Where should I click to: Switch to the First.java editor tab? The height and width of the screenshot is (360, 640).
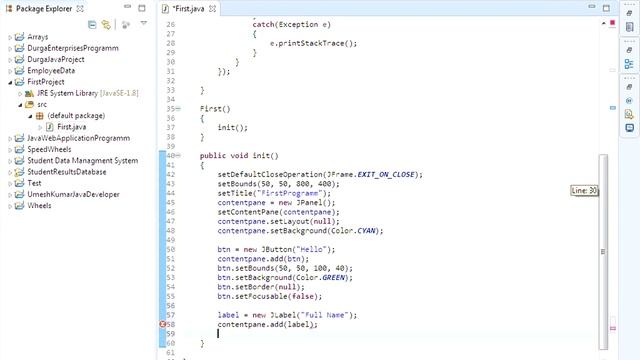(188, 9)
